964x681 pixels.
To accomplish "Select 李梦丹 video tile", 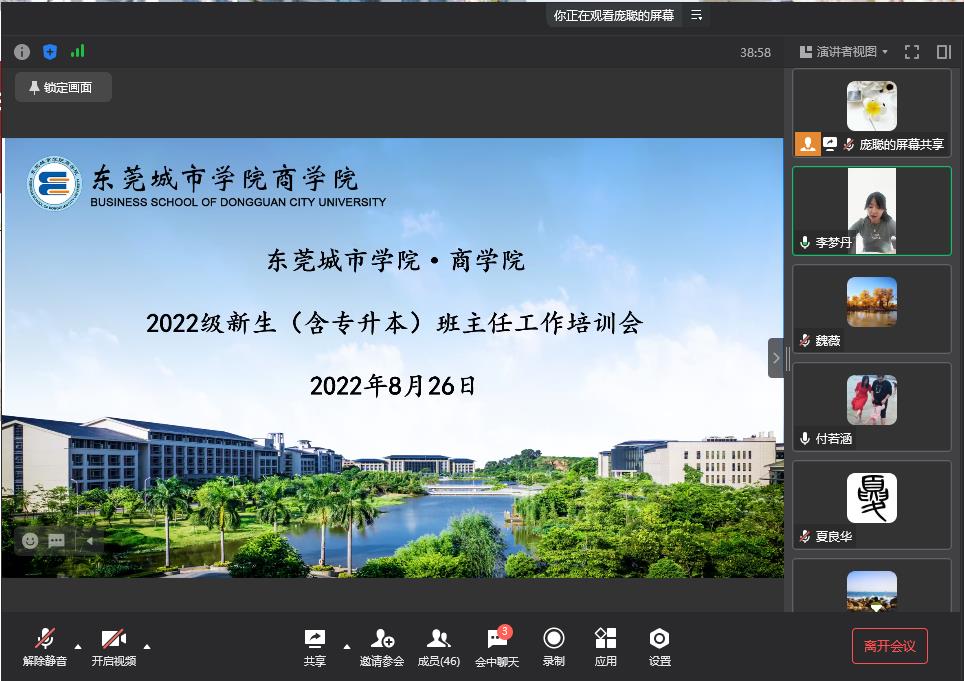I will pyautogui.click(x=872, y=211).
